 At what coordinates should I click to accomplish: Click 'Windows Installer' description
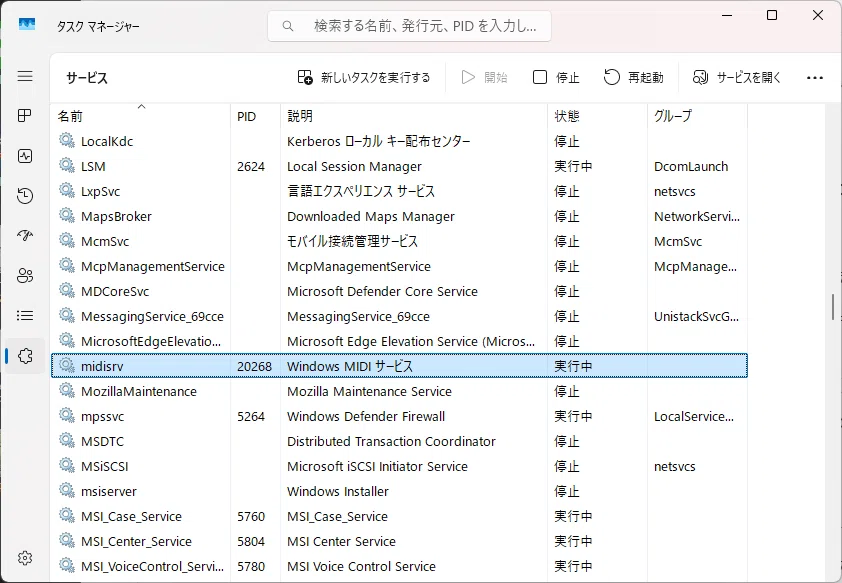coord(337,491)
